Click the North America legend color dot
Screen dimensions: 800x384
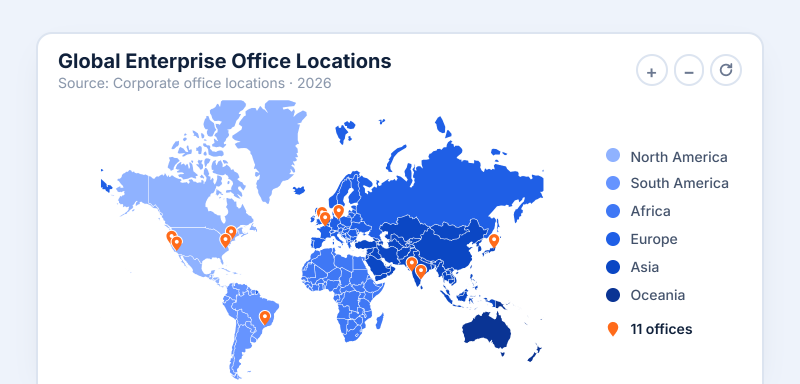[613, 156]
